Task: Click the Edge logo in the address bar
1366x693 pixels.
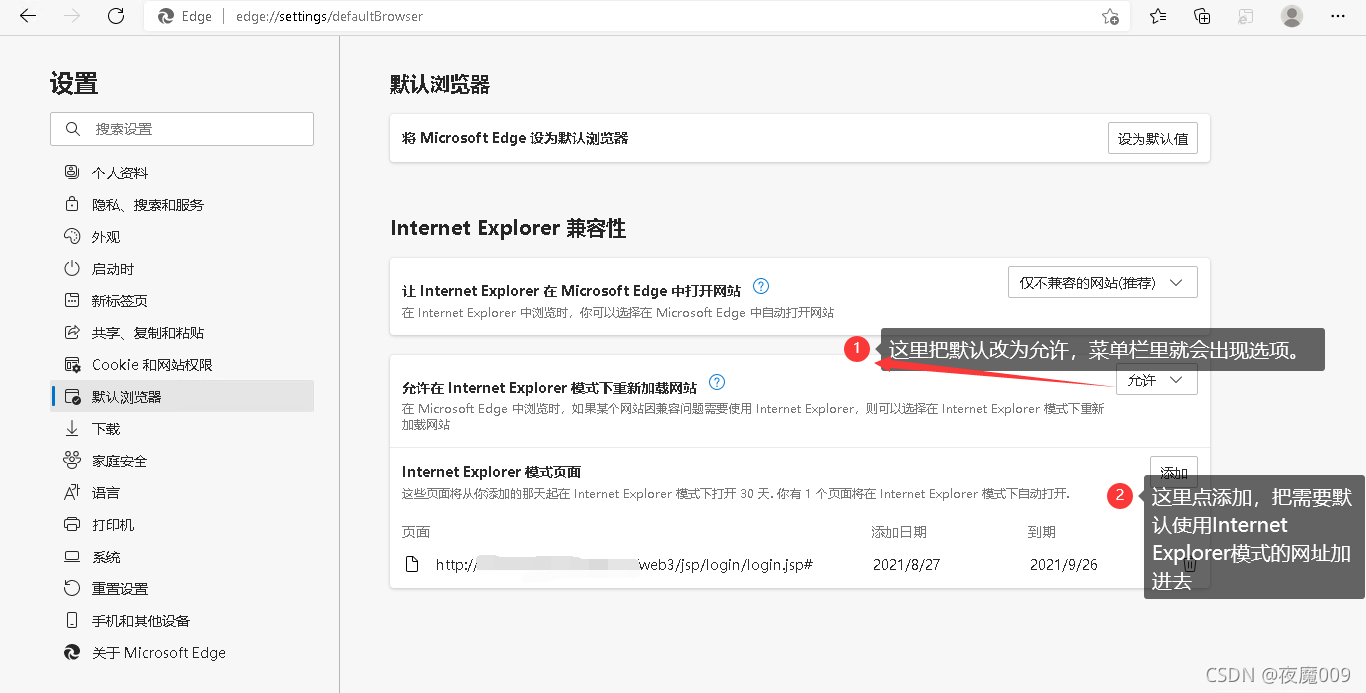Action: click(166, 16)
